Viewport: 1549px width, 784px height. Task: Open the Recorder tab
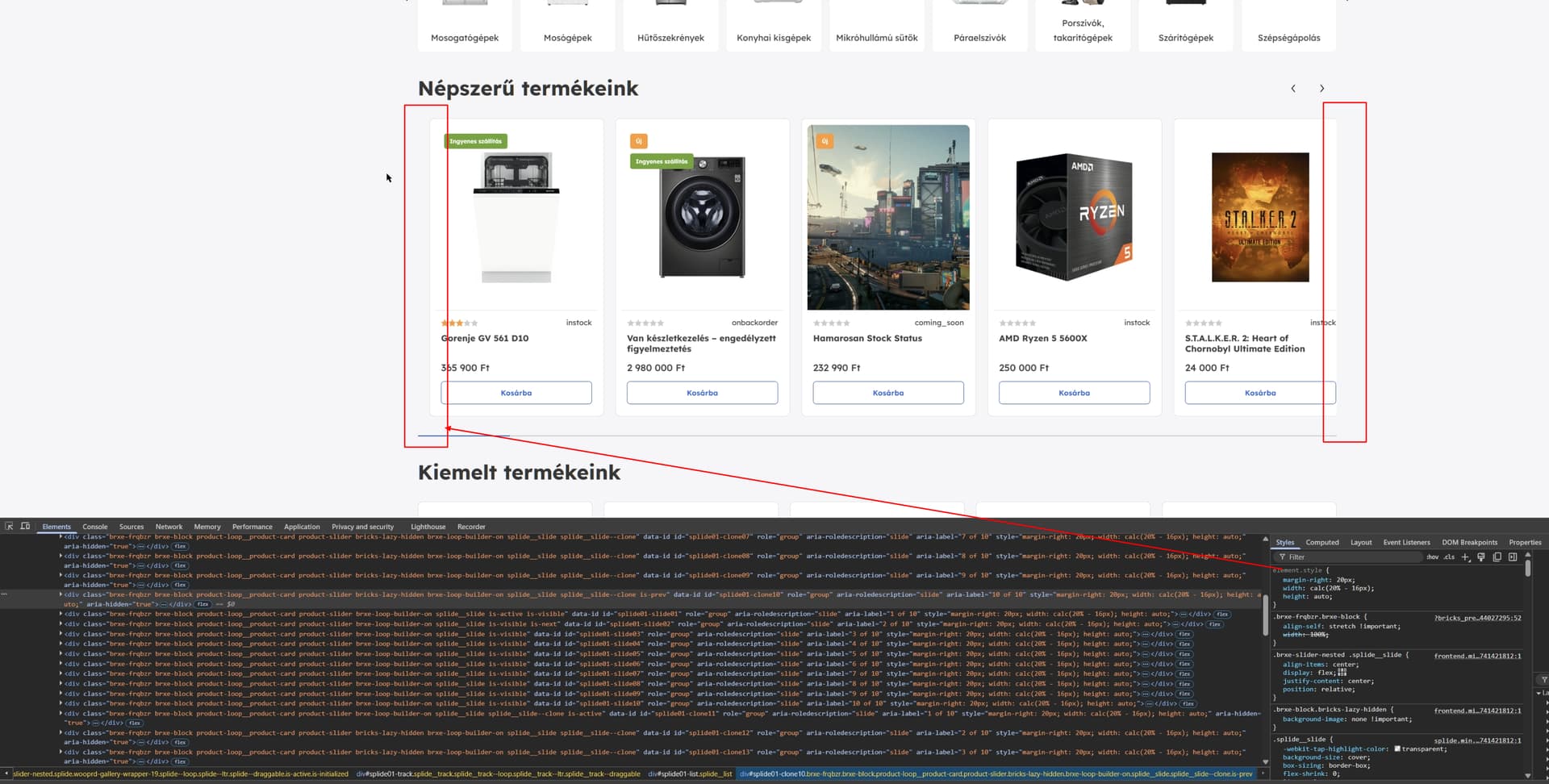(471, 527)
